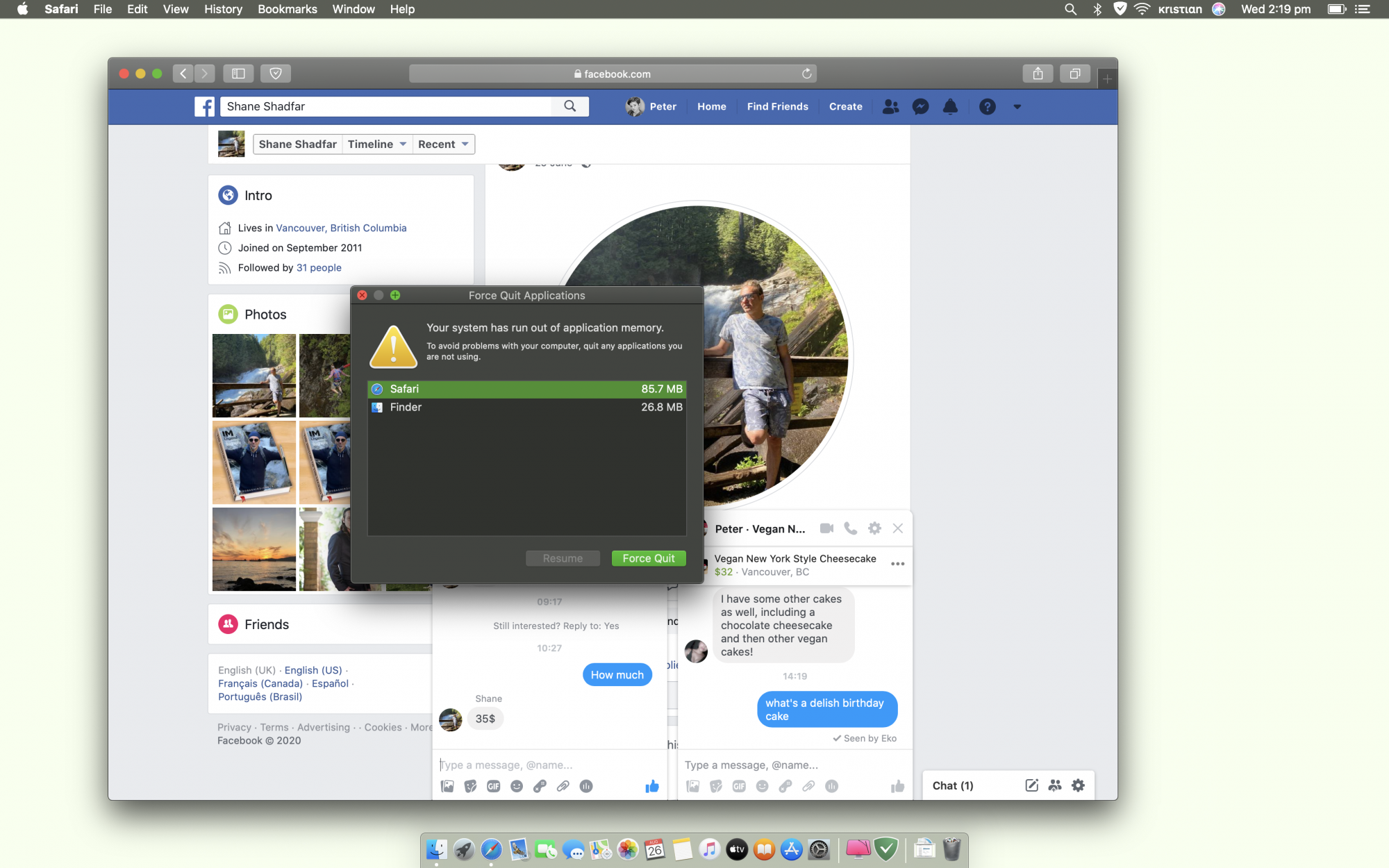
Task: Click the Create link
Action: pyautogui.click(x=846, y=106)
